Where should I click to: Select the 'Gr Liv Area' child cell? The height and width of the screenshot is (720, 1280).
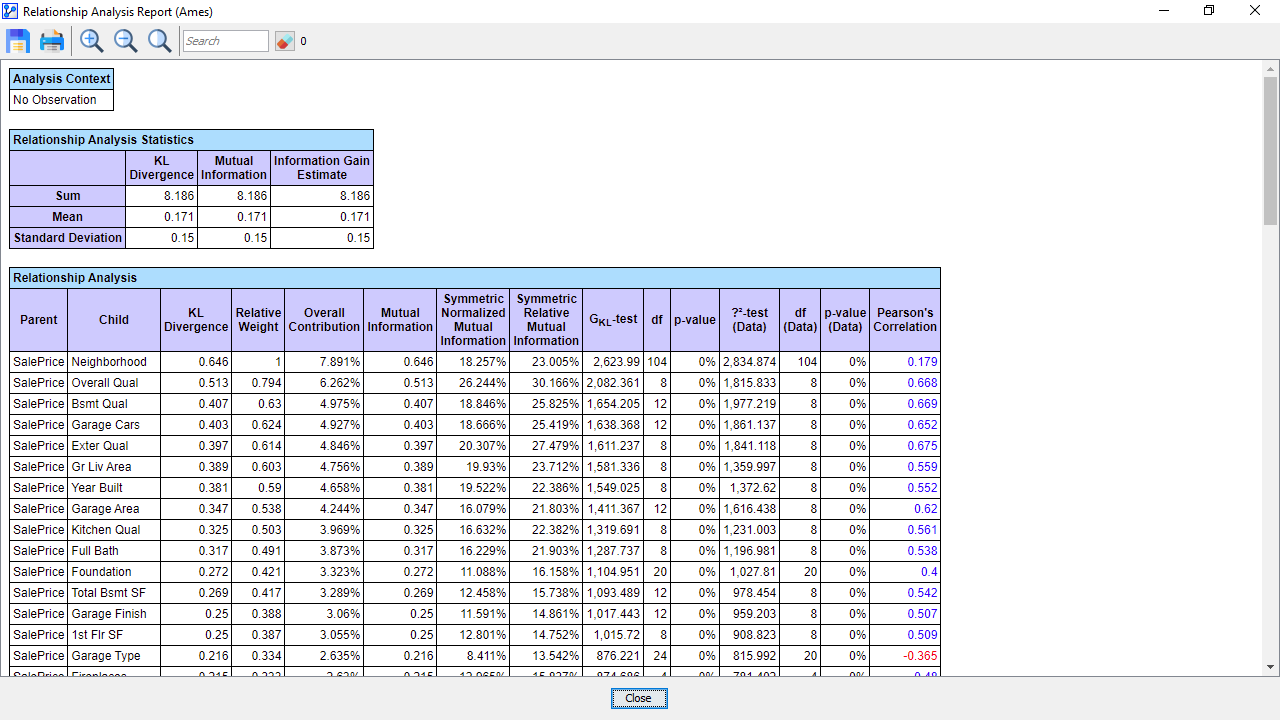coord(114,467)
